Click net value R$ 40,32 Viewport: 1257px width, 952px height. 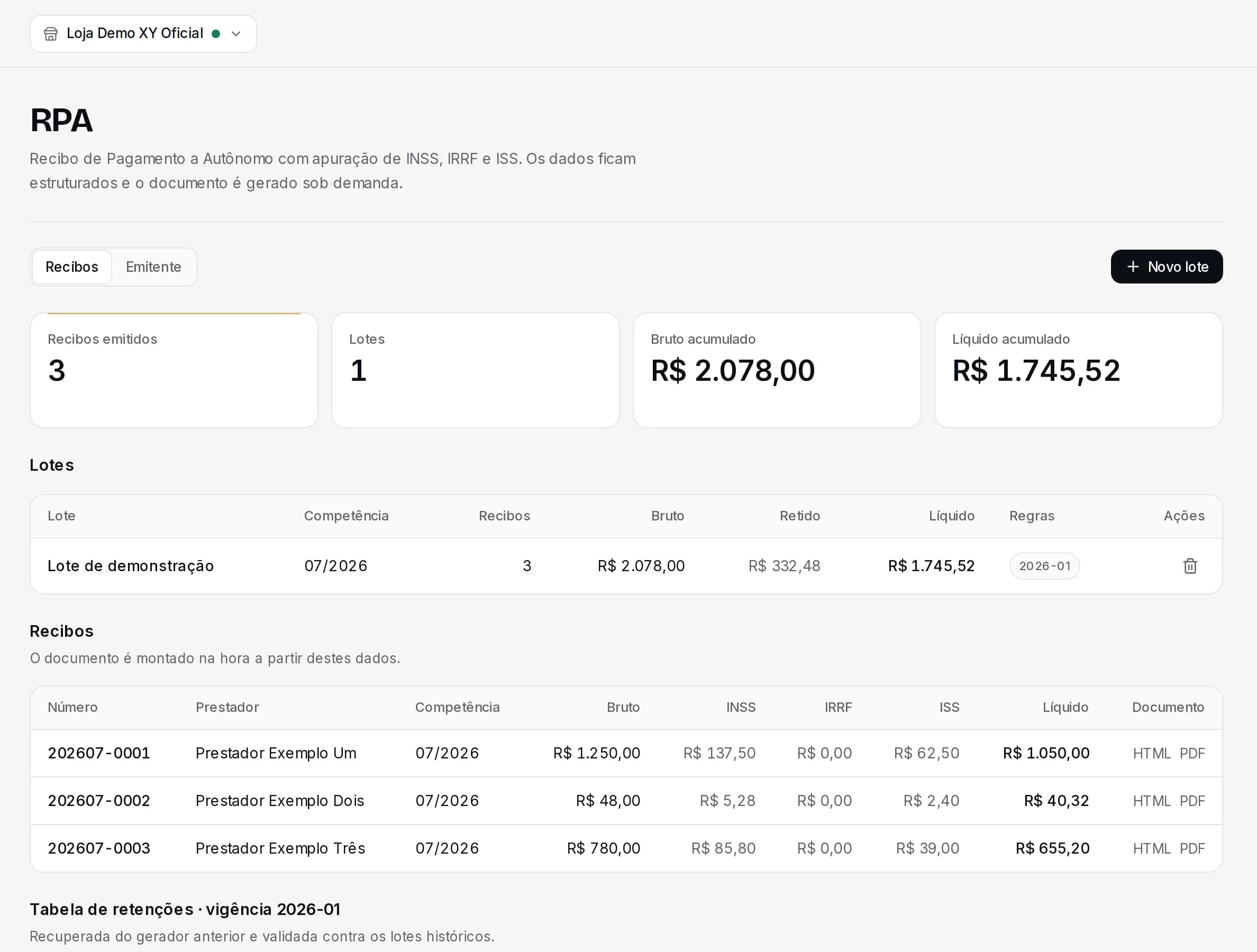[1056, 801]
